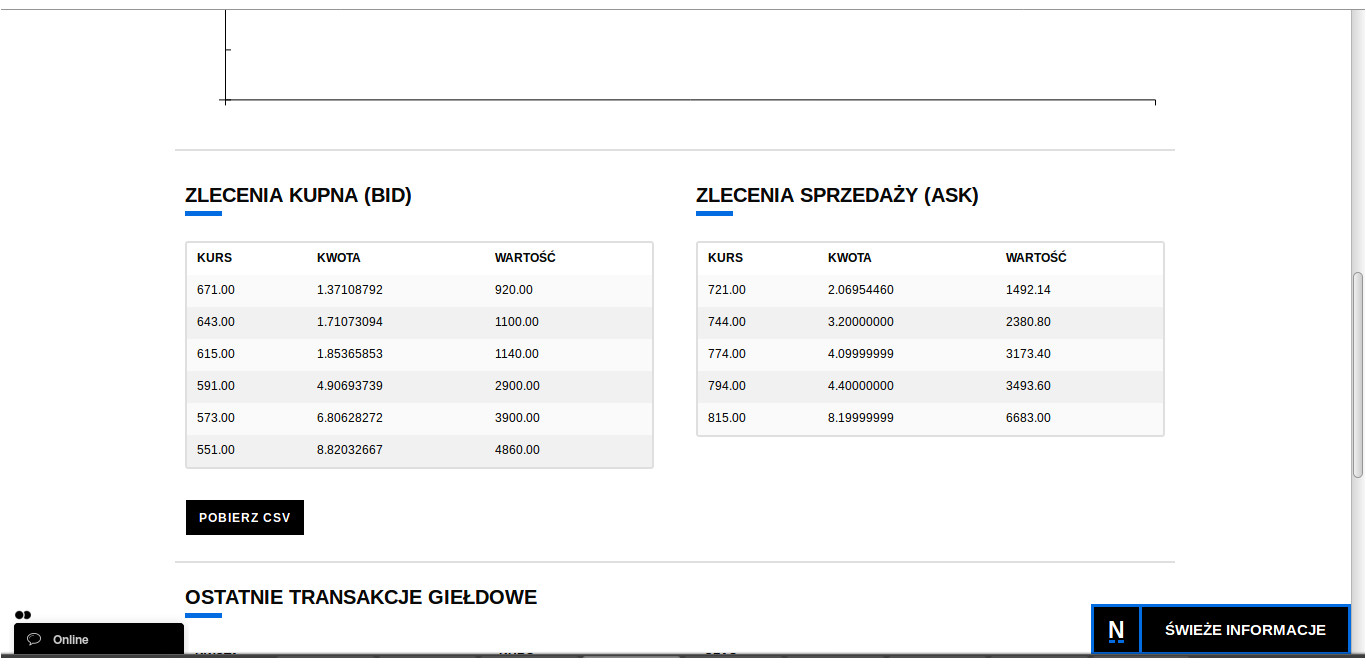
Task: Click the Ostatnie Transakcje Giełdowe heading
Action: click(x=361, y=598)
